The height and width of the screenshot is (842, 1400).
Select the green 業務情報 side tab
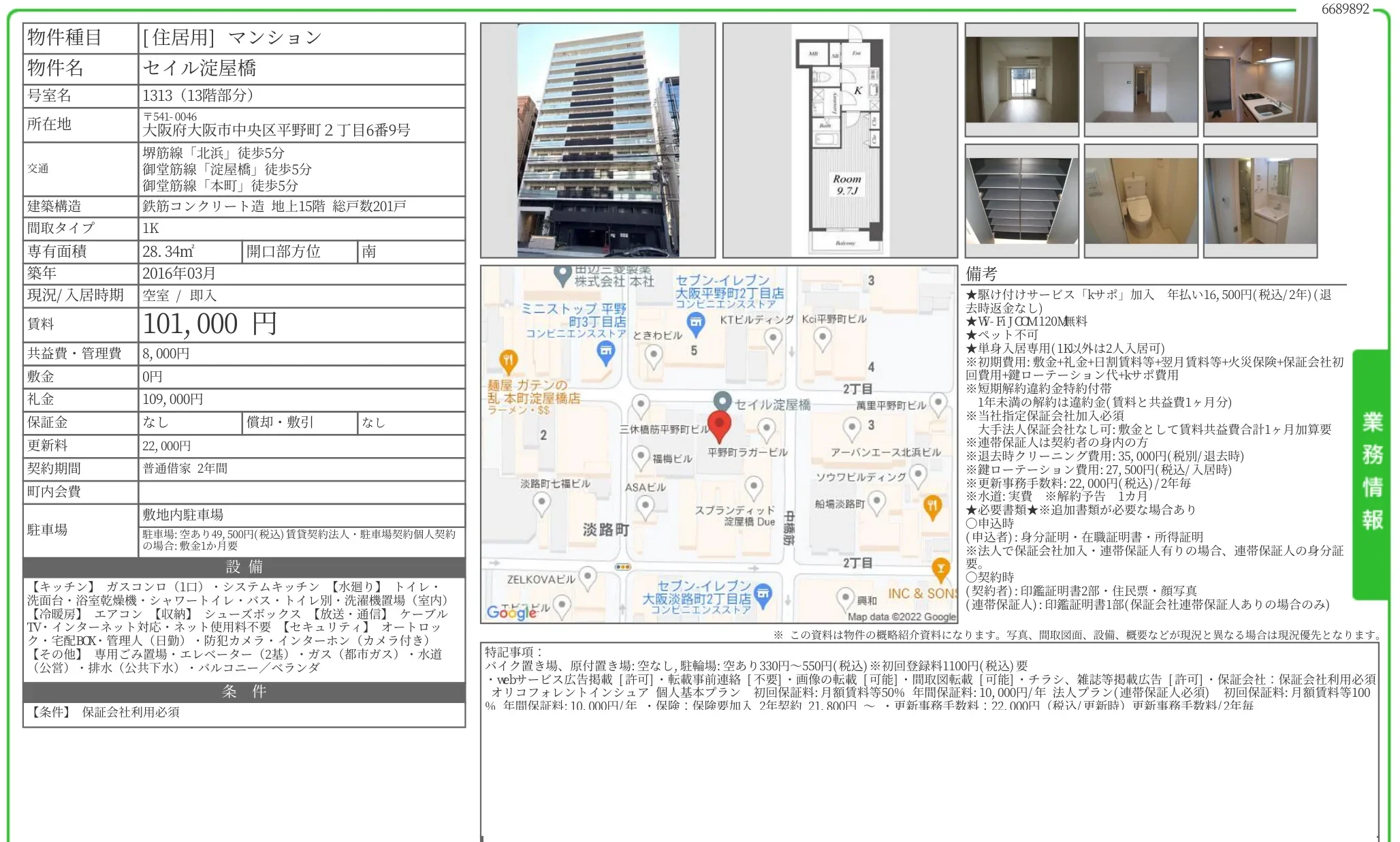point(1371,473)
